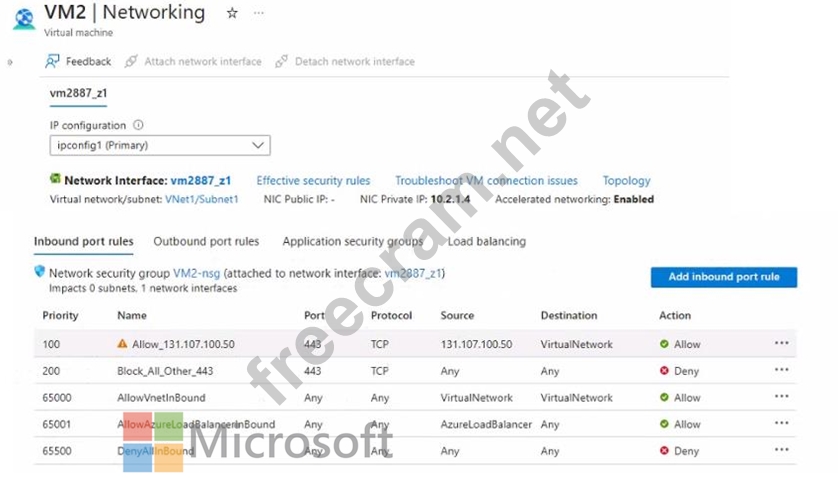The width and height of the screenshot is (838, 478).
Task: Click the Feedback person icon
Action: point(52,61)
